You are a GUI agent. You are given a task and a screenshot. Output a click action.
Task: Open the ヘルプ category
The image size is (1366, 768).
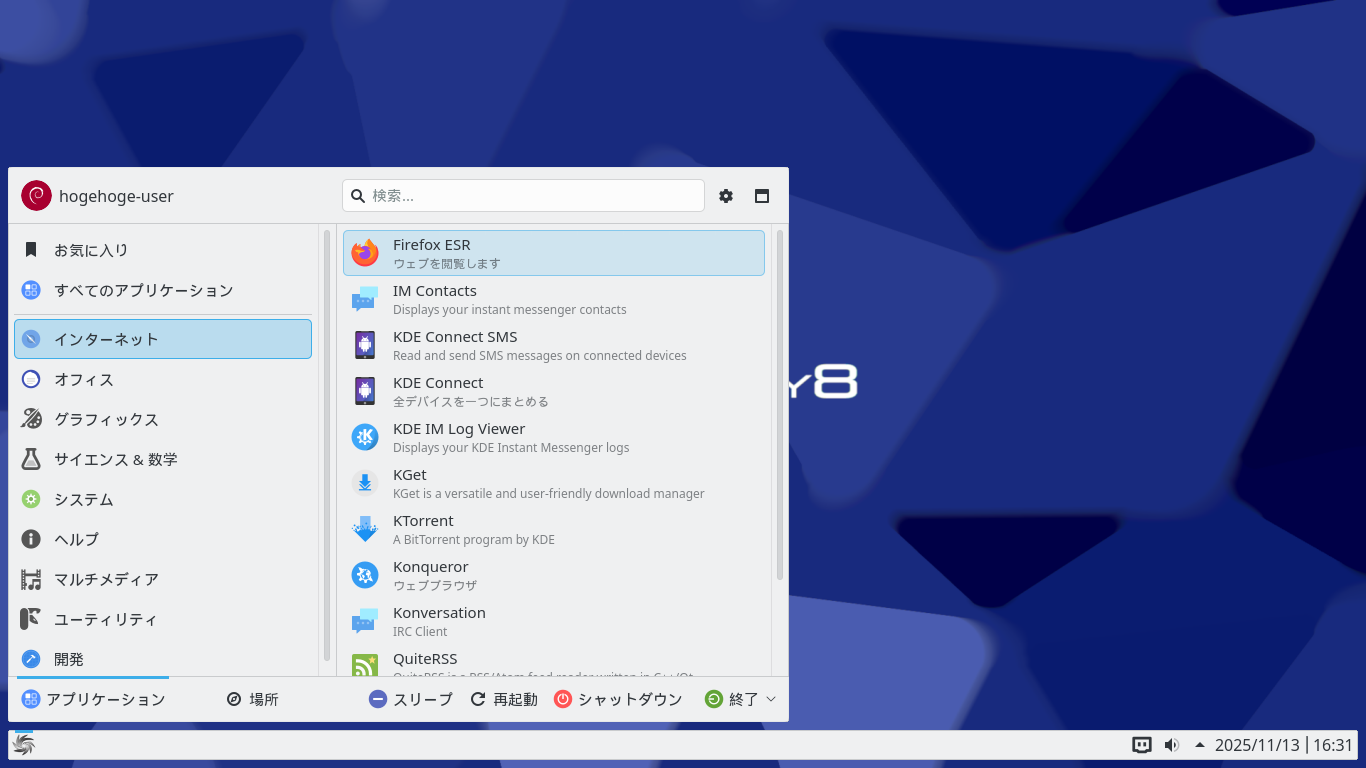pos(163,539)
